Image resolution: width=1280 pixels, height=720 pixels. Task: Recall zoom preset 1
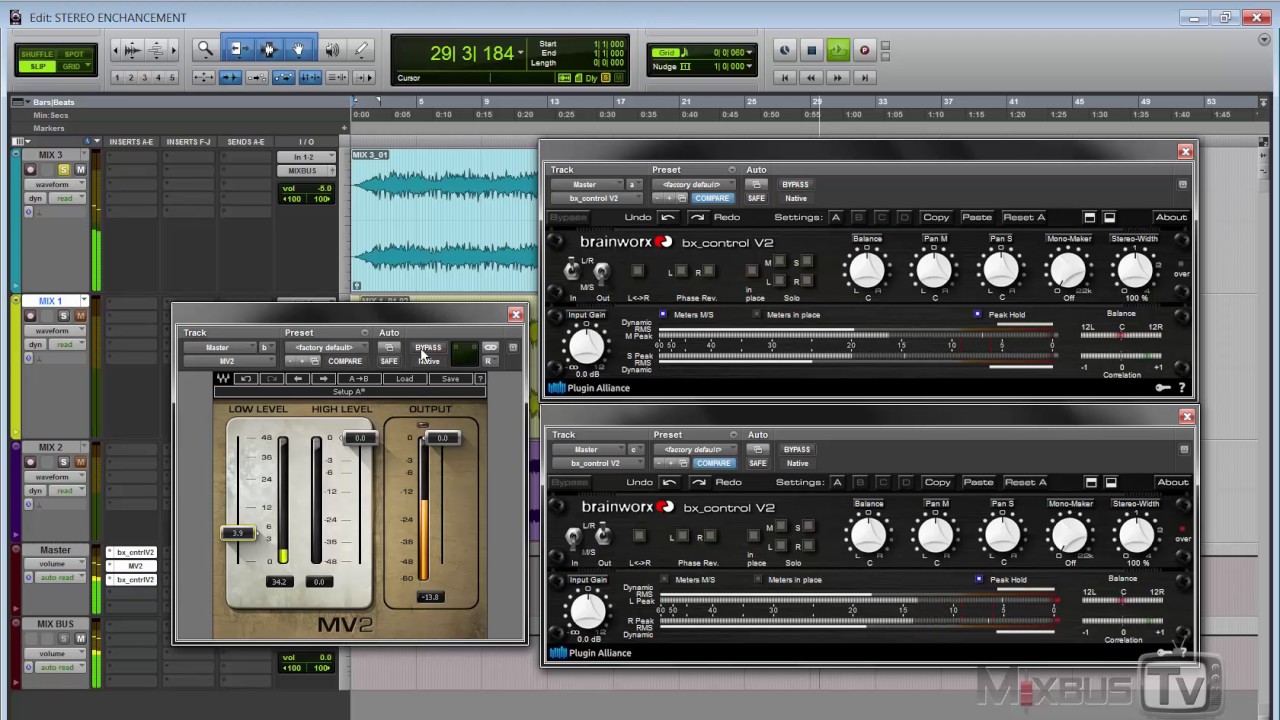pos(117,78)
